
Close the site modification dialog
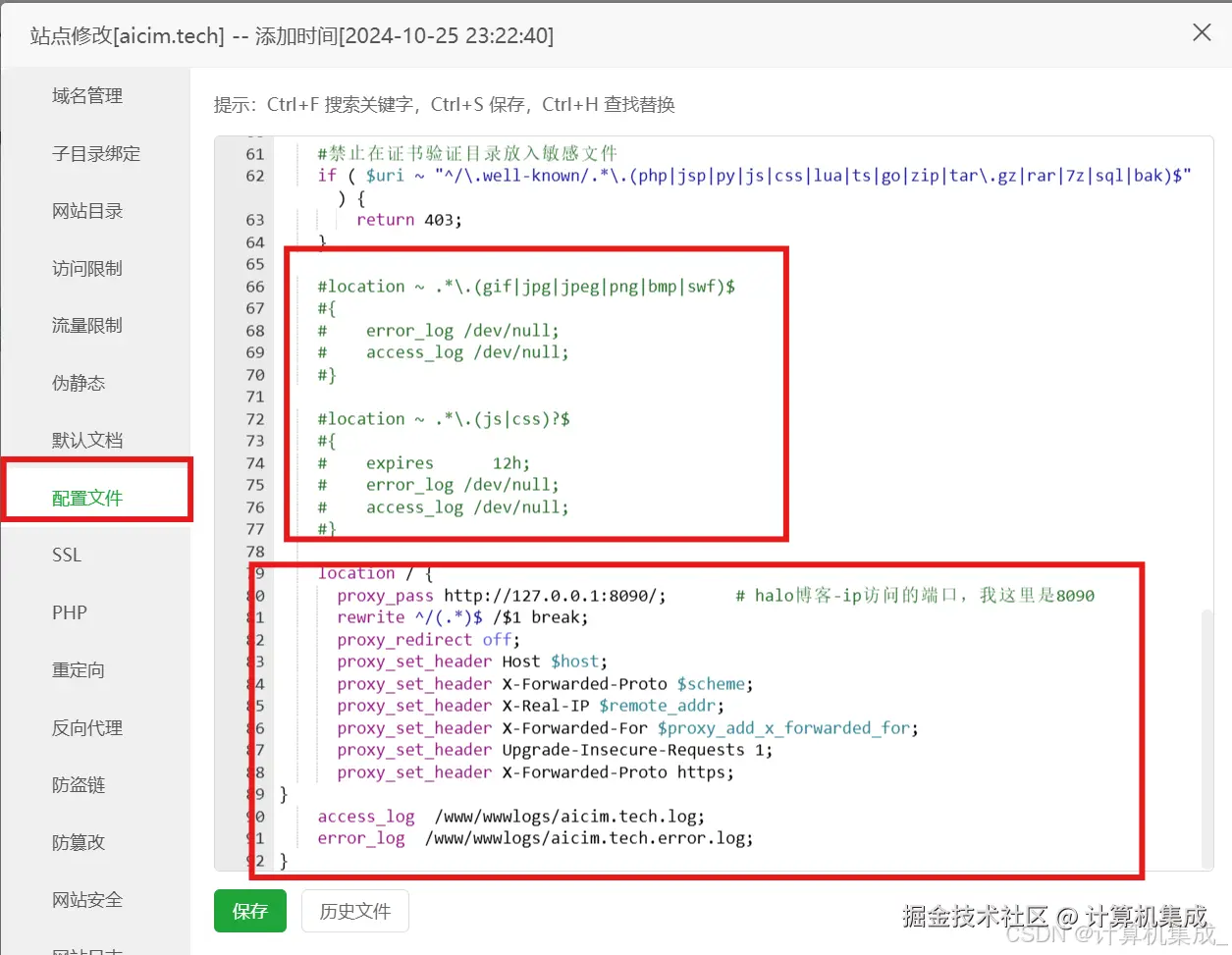click(x=1202, y=32)
